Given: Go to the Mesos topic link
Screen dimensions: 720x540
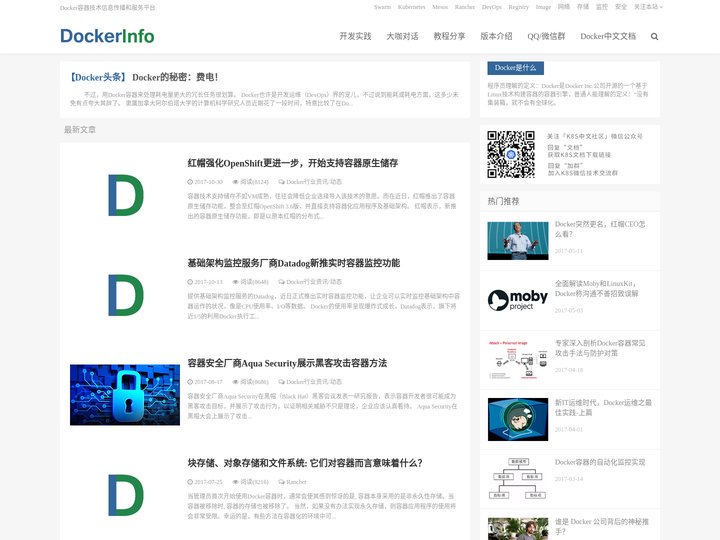Looking at the screenshot, I should pos(440,7).
